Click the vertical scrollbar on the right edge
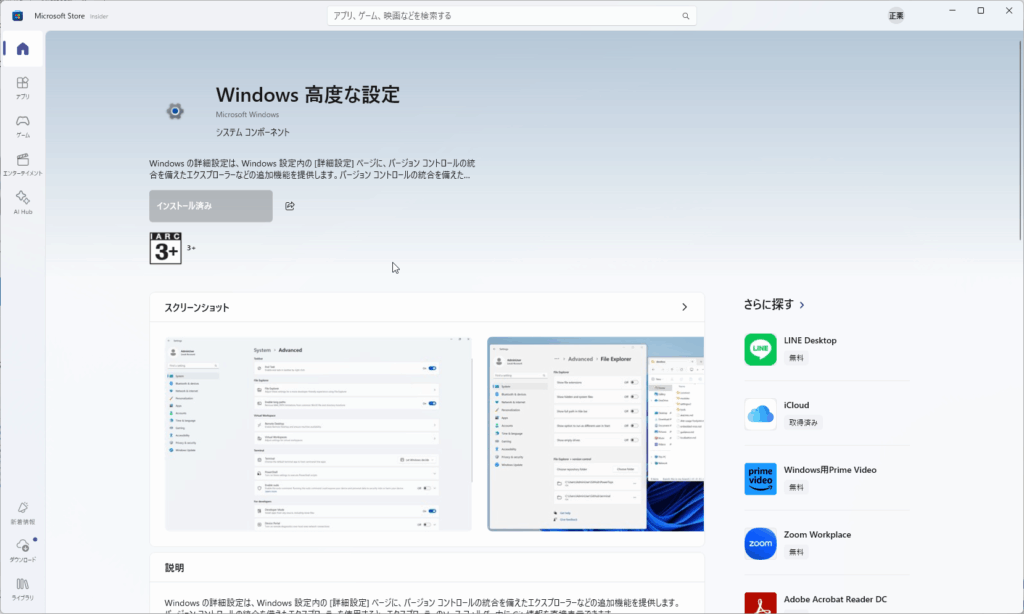The image size is (1024, 614). (x=1020, y=140)
